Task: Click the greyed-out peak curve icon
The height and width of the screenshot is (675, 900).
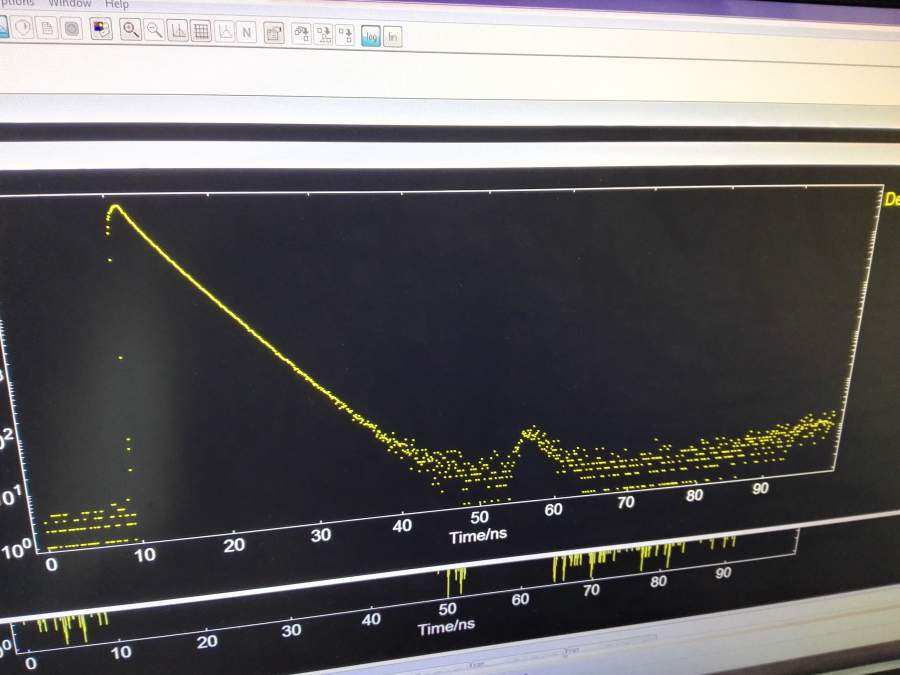Action: 224,32
